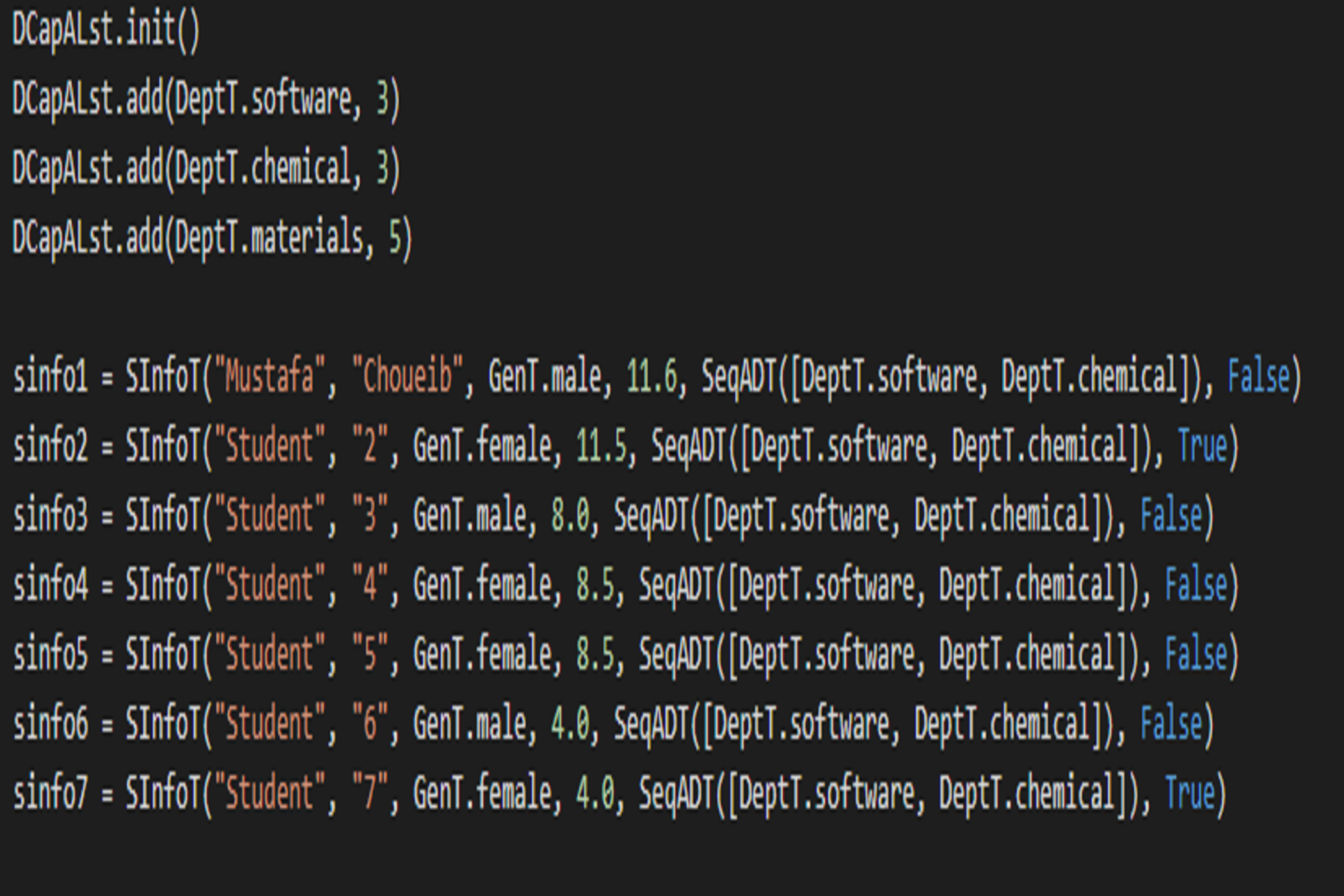
Task: Click the 11.5 value in sinfo2
Action: [x=601, y=446]
